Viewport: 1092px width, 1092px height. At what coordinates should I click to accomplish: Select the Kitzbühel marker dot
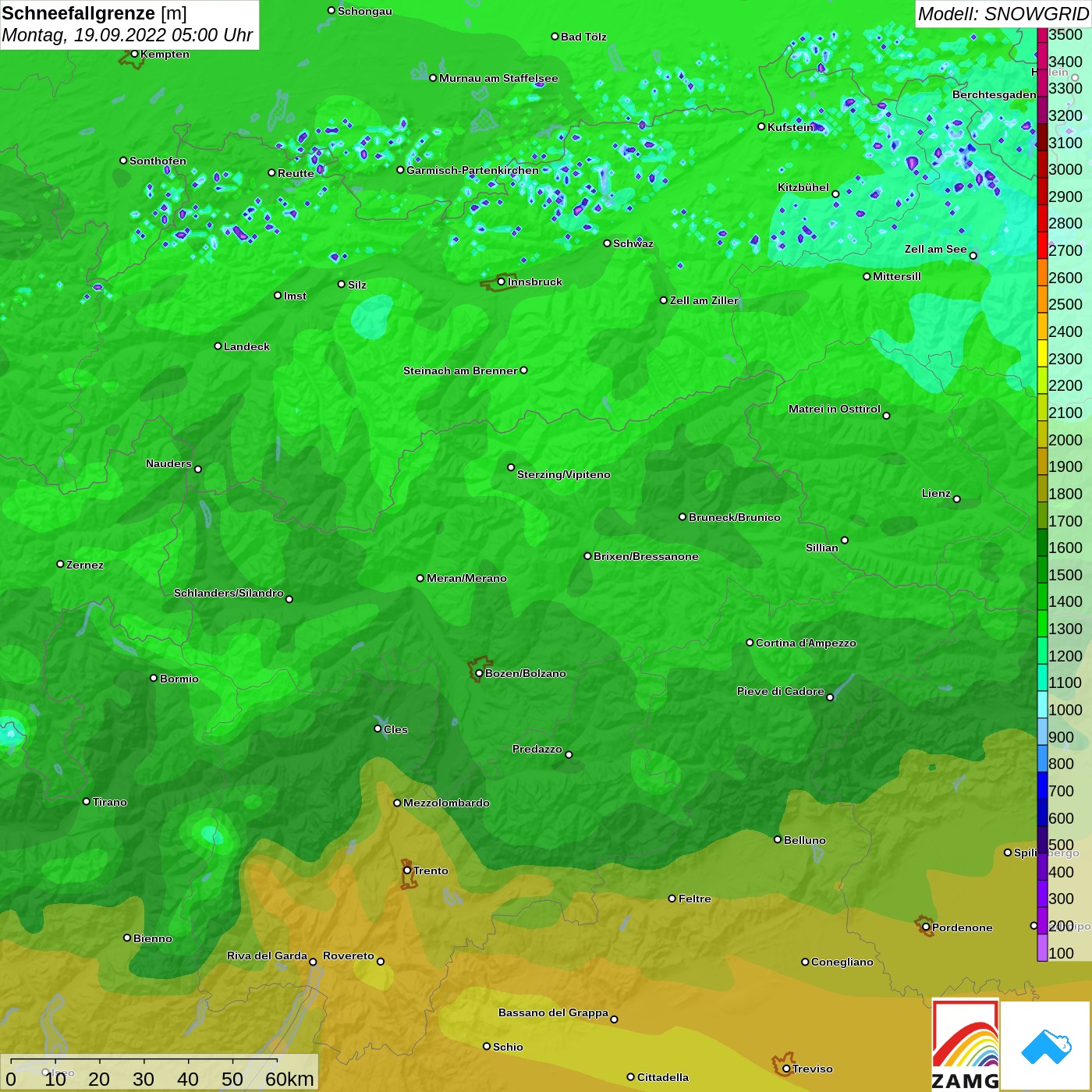click(x=835, y=193)
